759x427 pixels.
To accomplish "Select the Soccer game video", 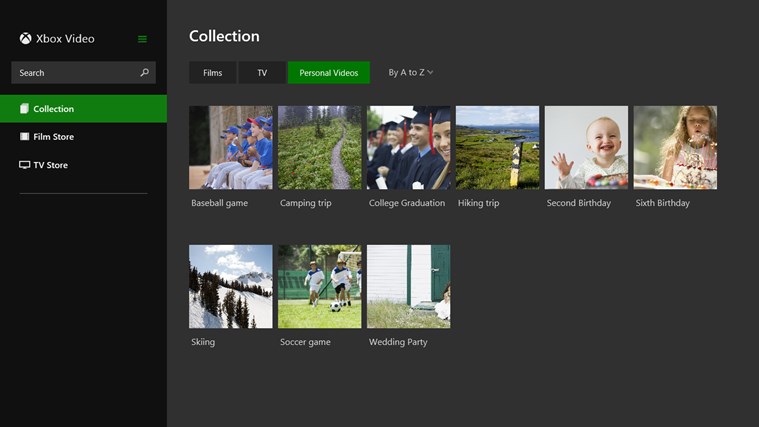I will [x=319, y=286].
